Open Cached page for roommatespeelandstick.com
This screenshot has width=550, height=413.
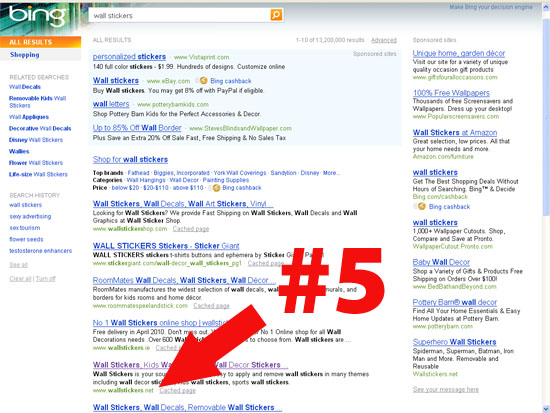[211, 306]
